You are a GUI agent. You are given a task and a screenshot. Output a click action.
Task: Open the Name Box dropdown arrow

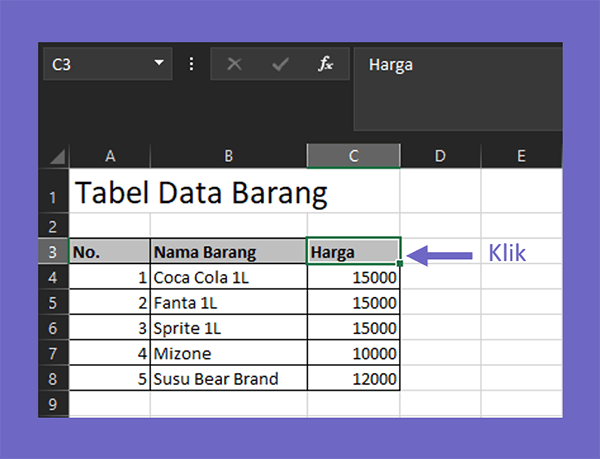click(x=159, y=63)
